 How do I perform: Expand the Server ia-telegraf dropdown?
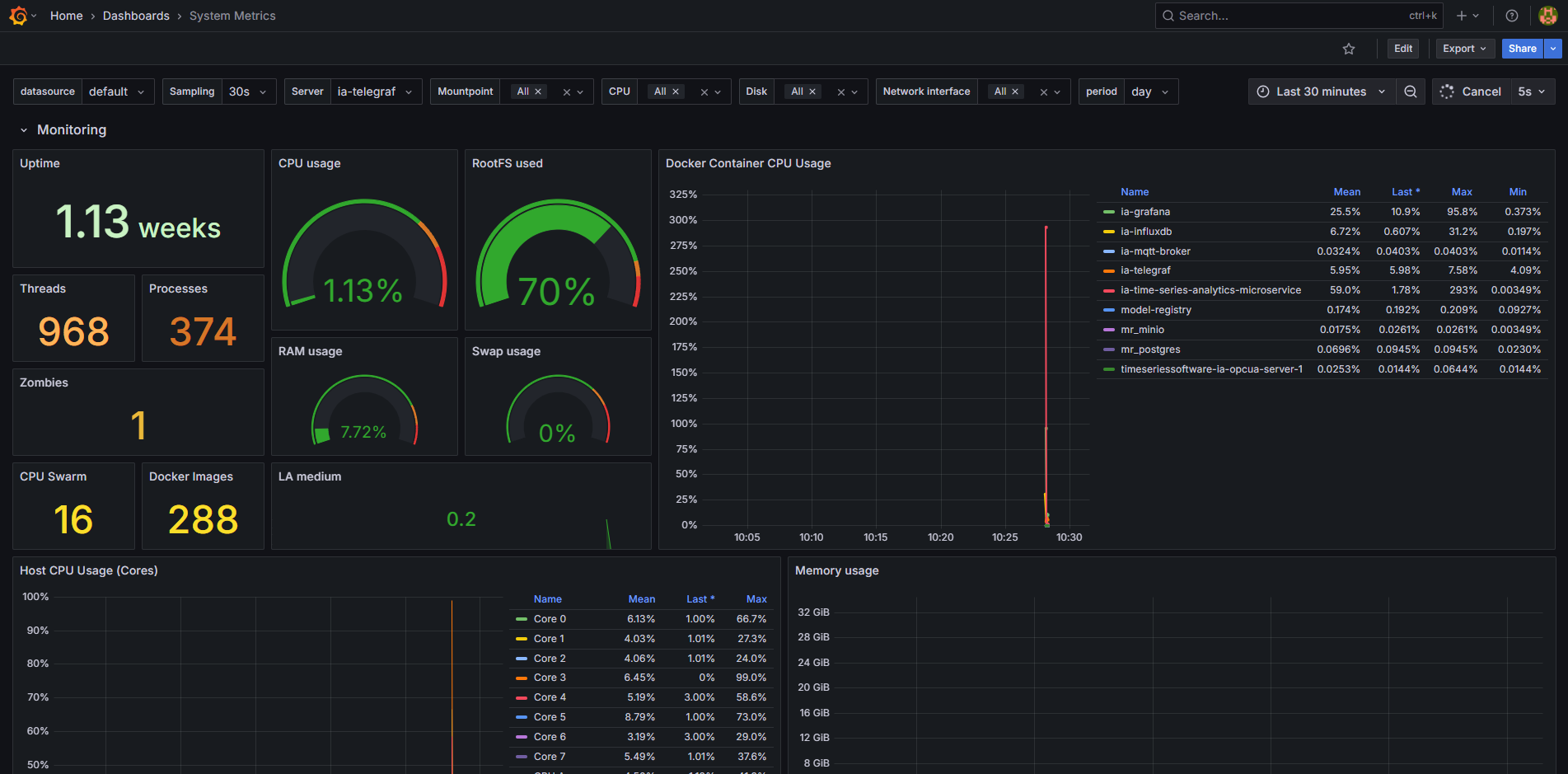click(377, 91)
